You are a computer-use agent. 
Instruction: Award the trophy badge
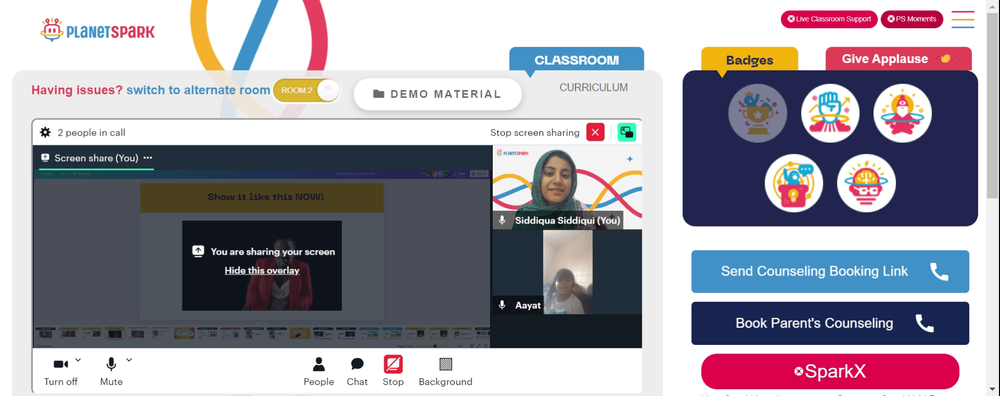click(x=758, y=114)
